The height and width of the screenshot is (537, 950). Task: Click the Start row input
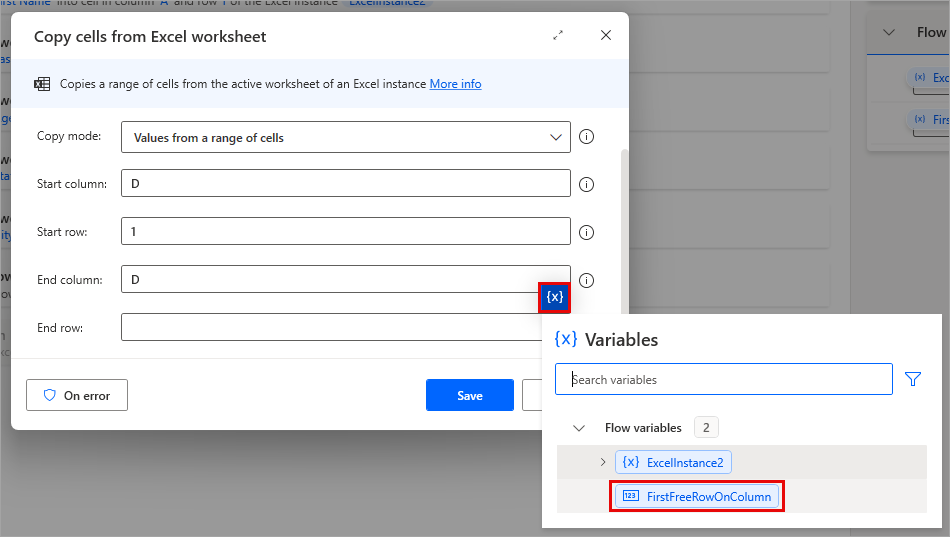coord(346,231)
